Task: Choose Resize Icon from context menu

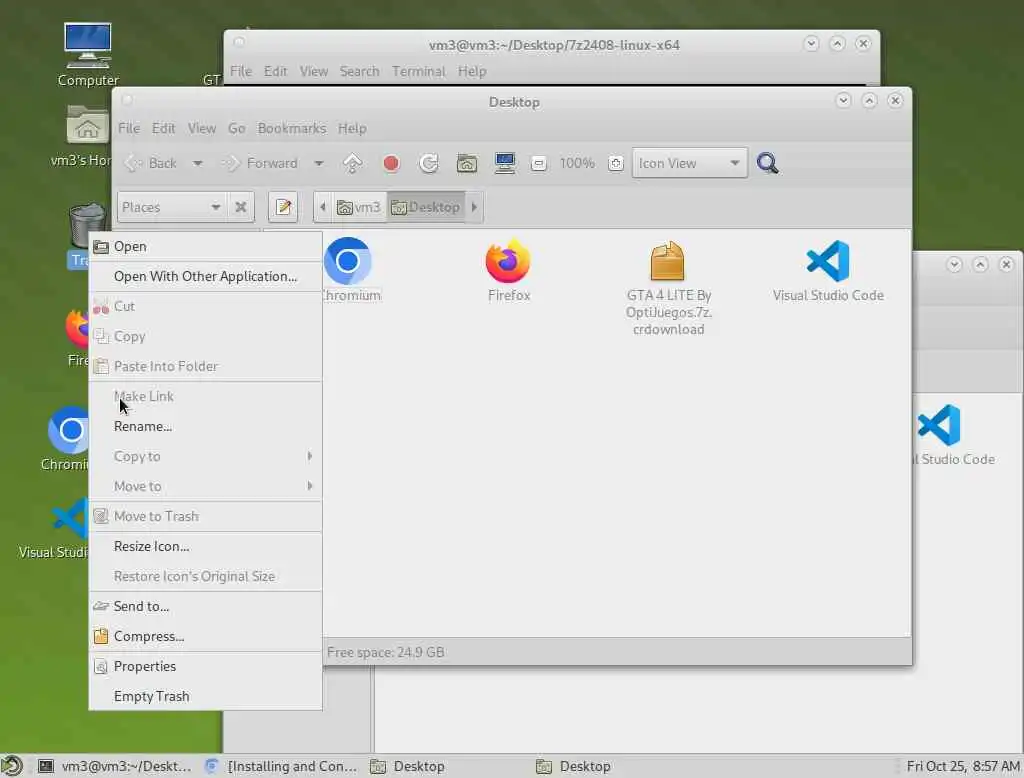Action: point(206,547)
